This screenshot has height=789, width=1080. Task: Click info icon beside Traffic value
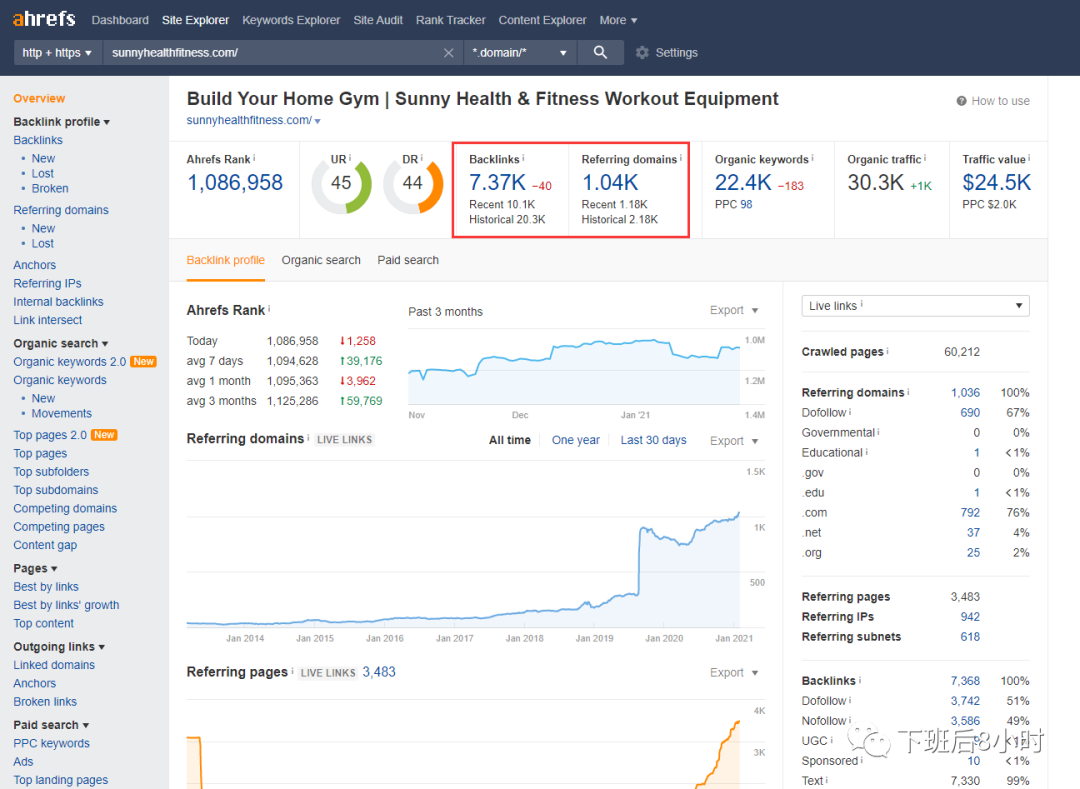(1029, 158)
